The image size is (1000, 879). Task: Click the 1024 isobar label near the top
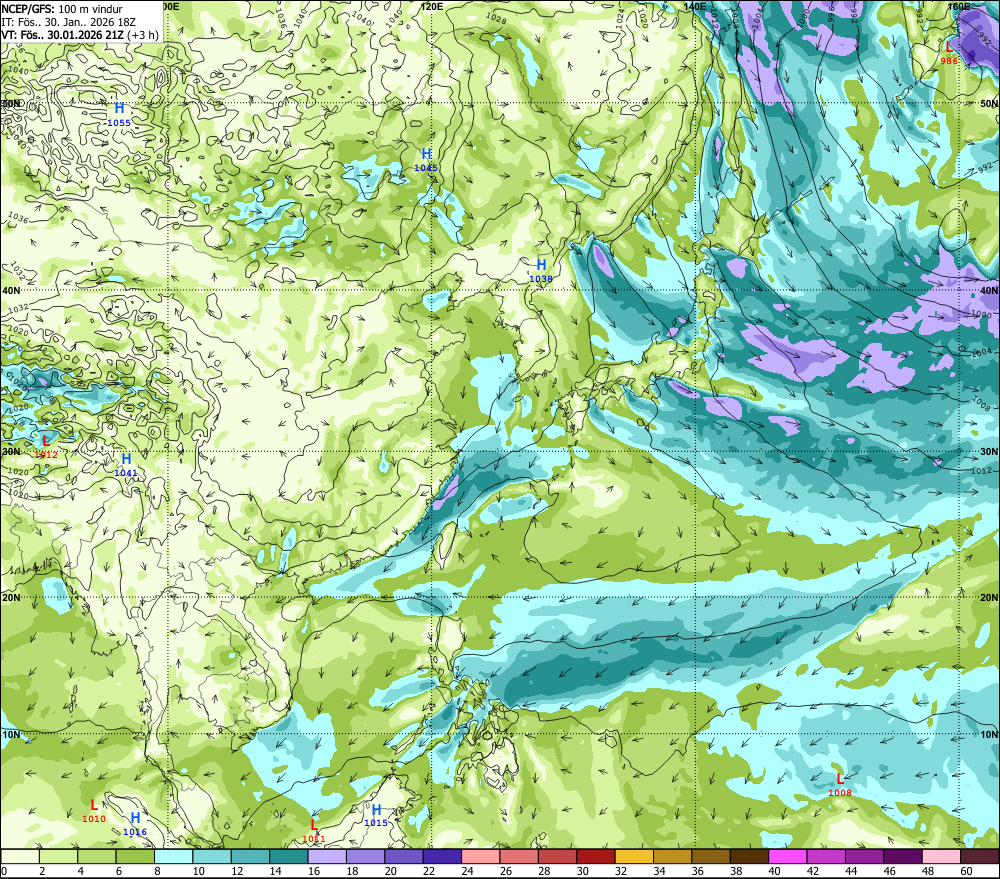coord(621,17)
